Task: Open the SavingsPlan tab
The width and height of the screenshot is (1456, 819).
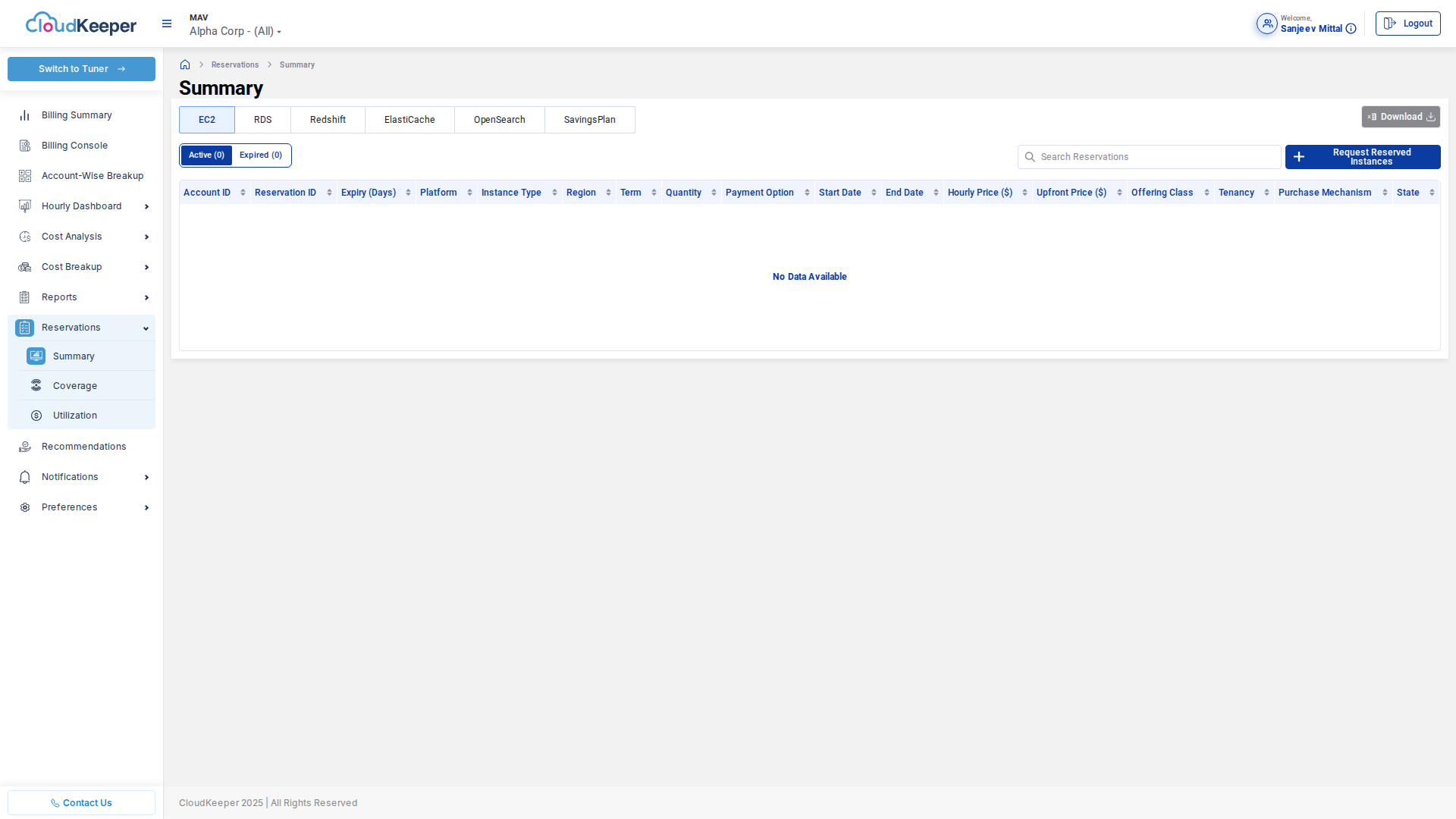Action: (x=589, y=120)
